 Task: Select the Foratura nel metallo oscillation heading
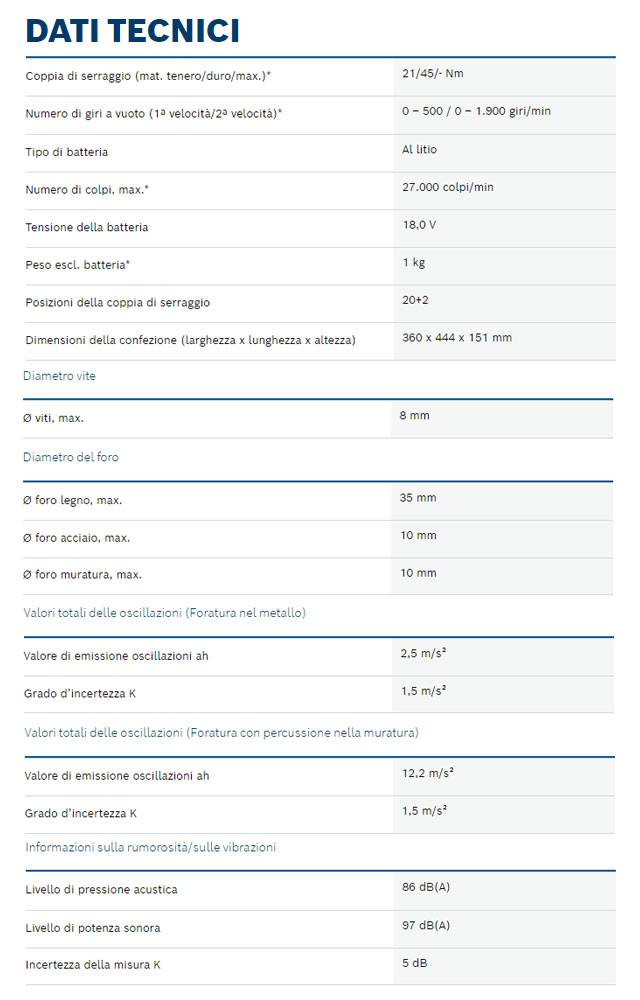pos(164,612)
